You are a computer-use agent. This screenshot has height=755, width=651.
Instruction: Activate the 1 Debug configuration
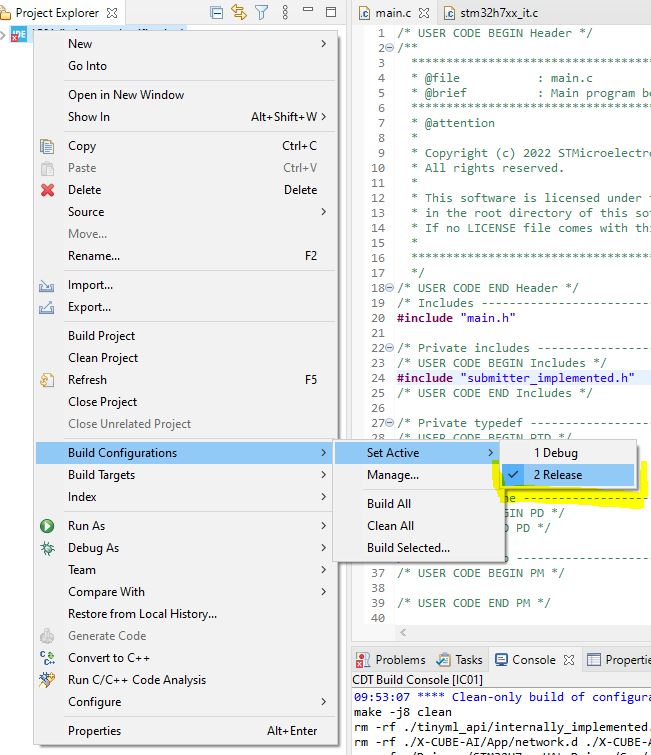click(568, 453)
